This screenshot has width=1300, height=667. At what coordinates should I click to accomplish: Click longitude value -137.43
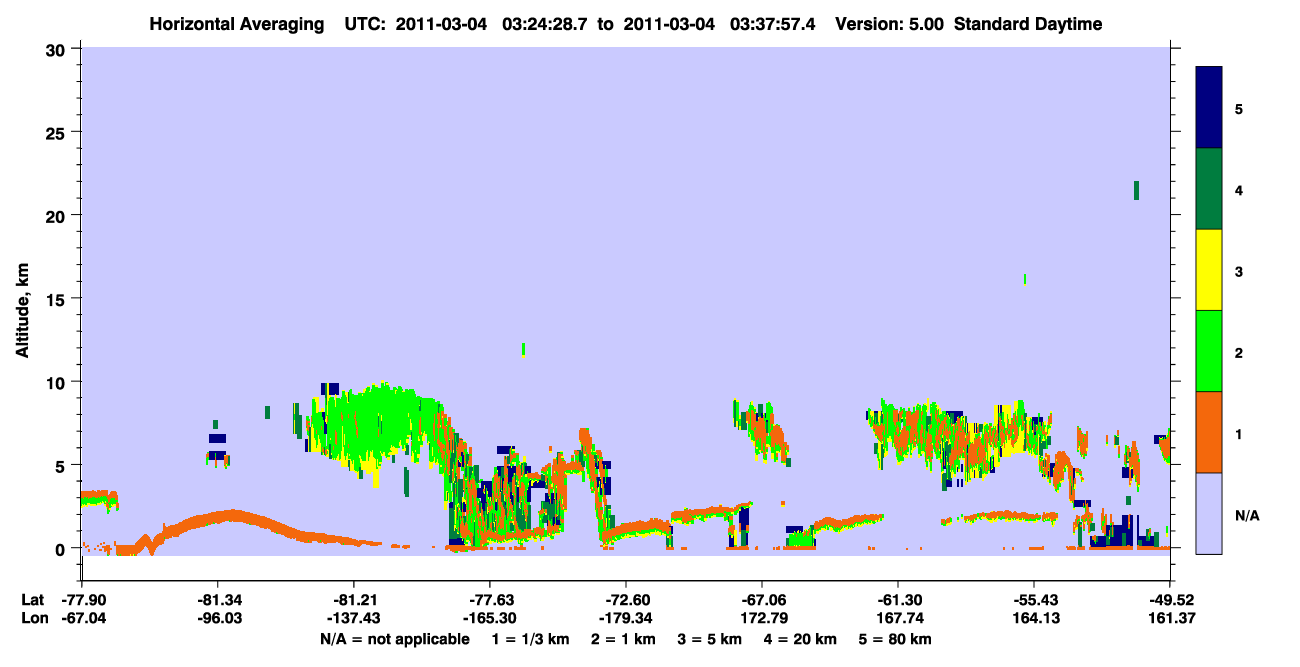tap(353, 618)
